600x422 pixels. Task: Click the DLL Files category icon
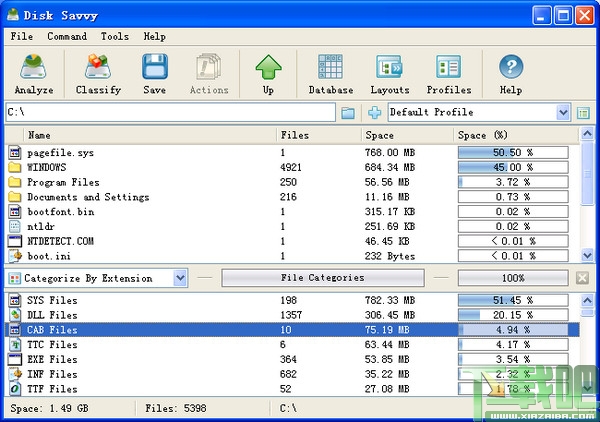(15, 315)
